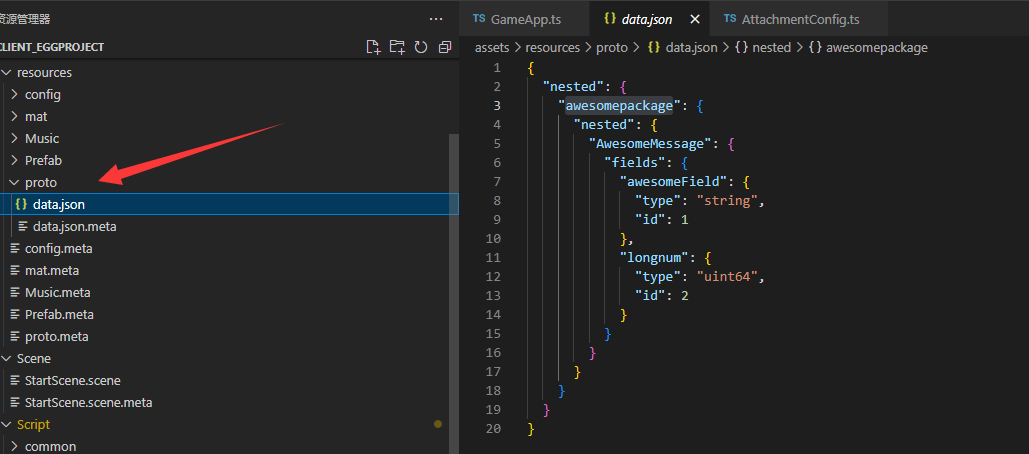Click the New Folder icon in explorer
Image resolution: width=1029 pixels, height=454 pixels.
click(397, 47)
